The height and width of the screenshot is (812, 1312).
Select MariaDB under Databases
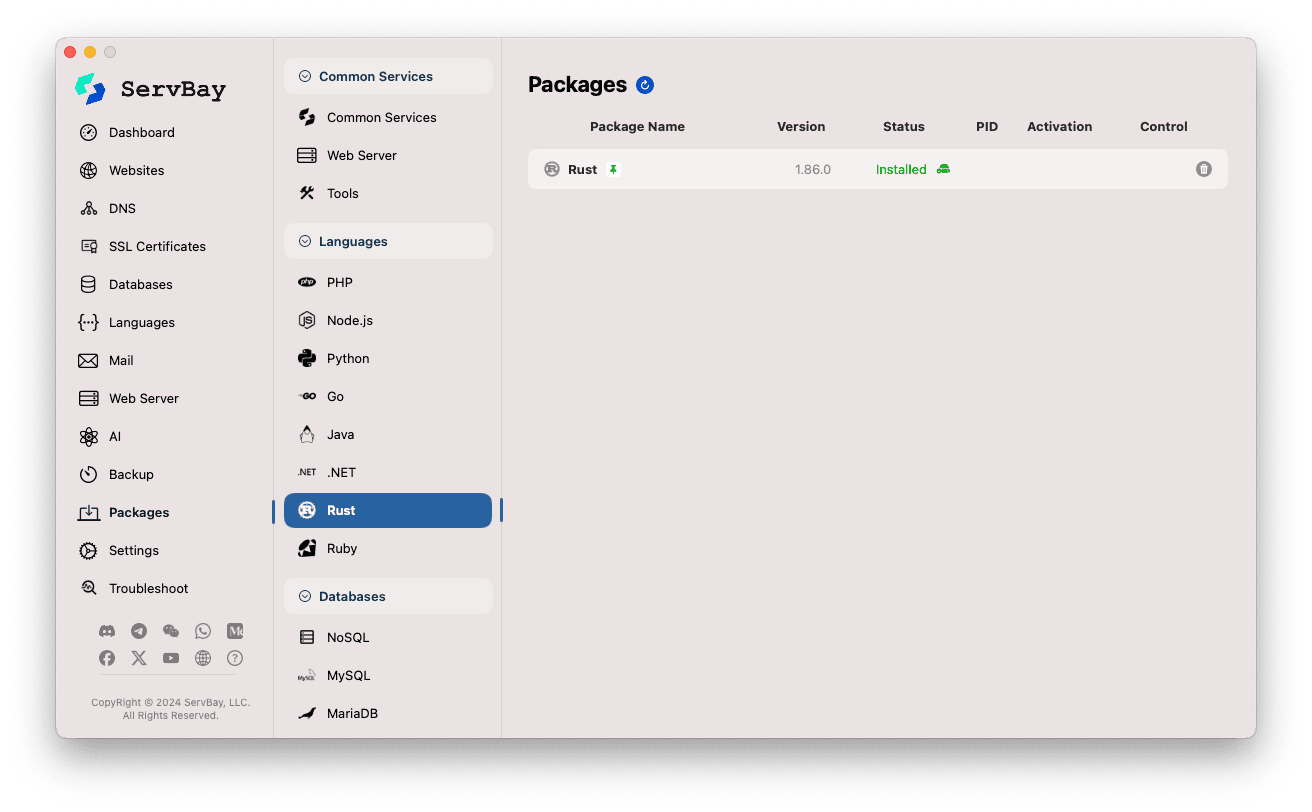pos(351,713)
